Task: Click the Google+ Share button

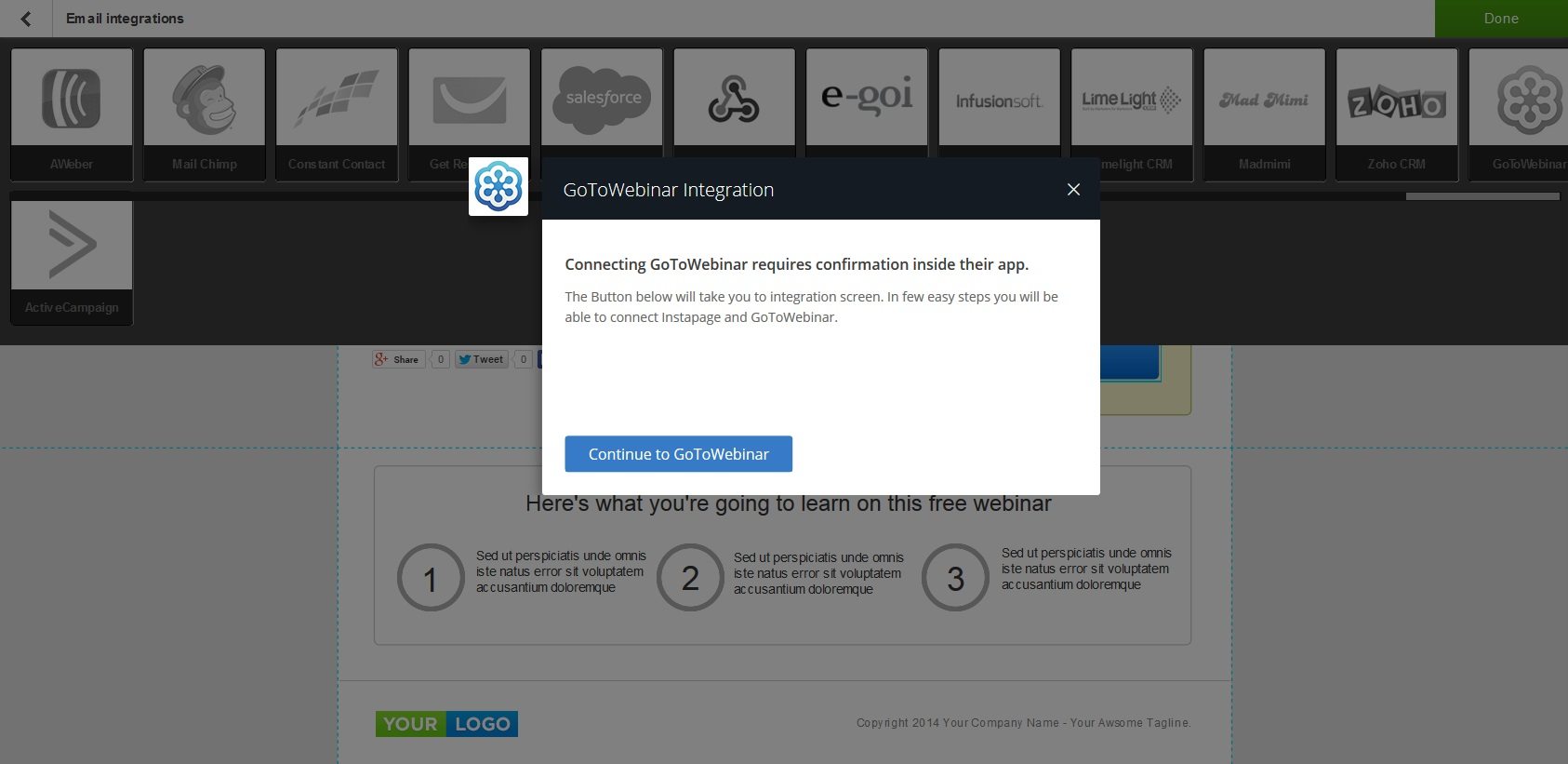Action: (x=398, y=359)
